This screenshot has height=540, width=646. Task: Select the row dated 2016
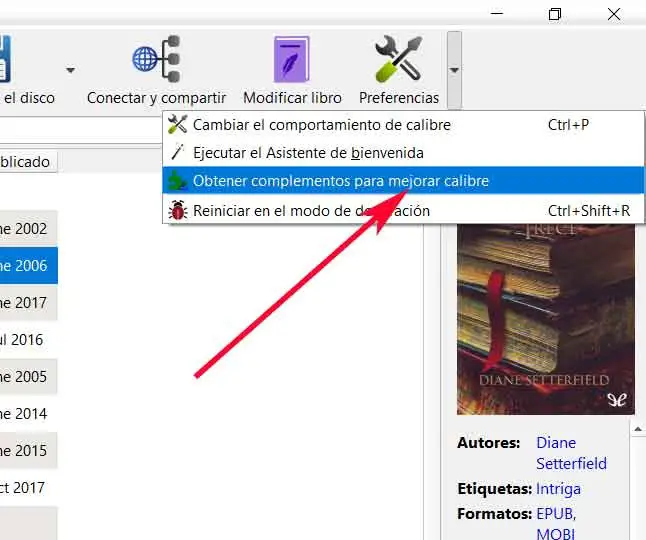coord(28,339)
